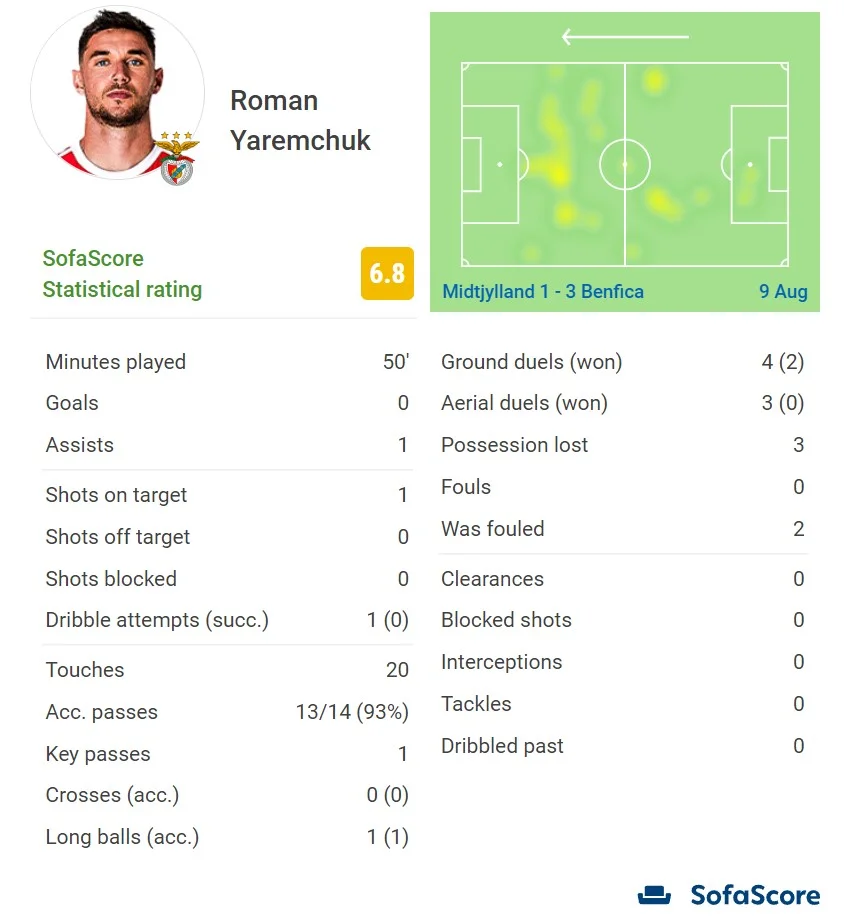
Task: Select the Minutes played stat row
Action: 227,362
